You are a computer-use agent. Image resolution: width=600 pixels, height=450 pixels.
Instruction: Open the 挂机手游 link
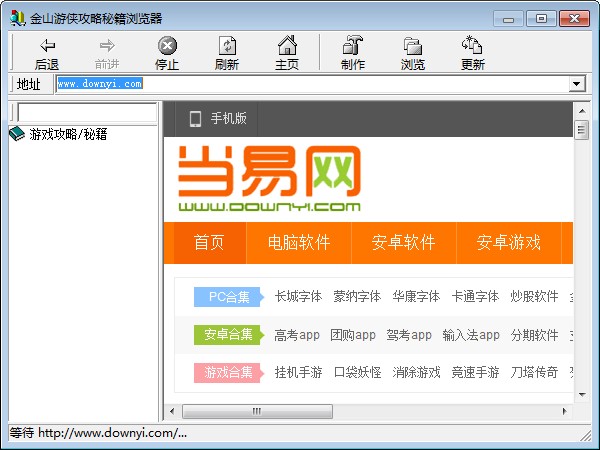[298, 372]
